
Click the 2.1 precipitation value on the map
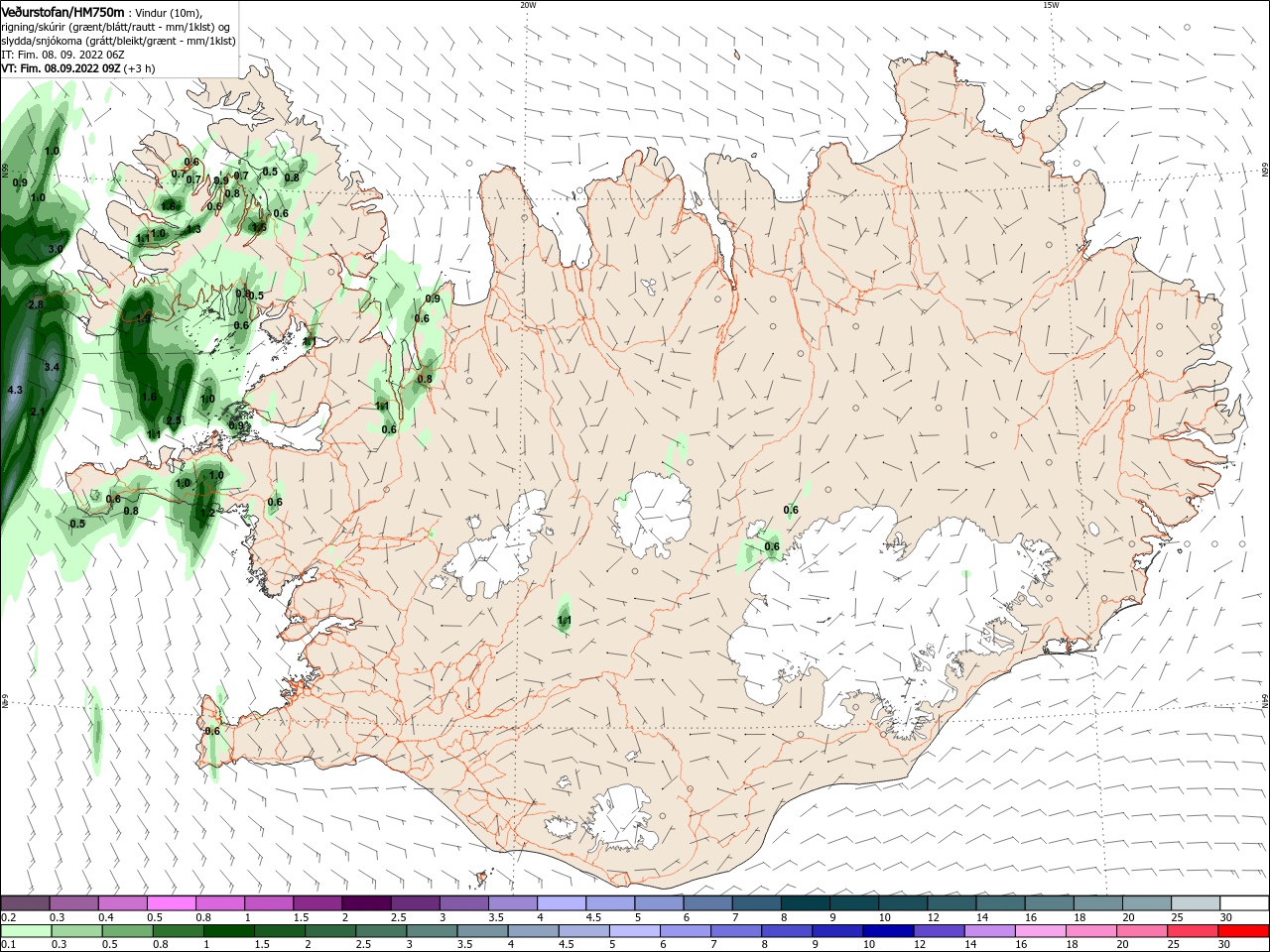38,412
